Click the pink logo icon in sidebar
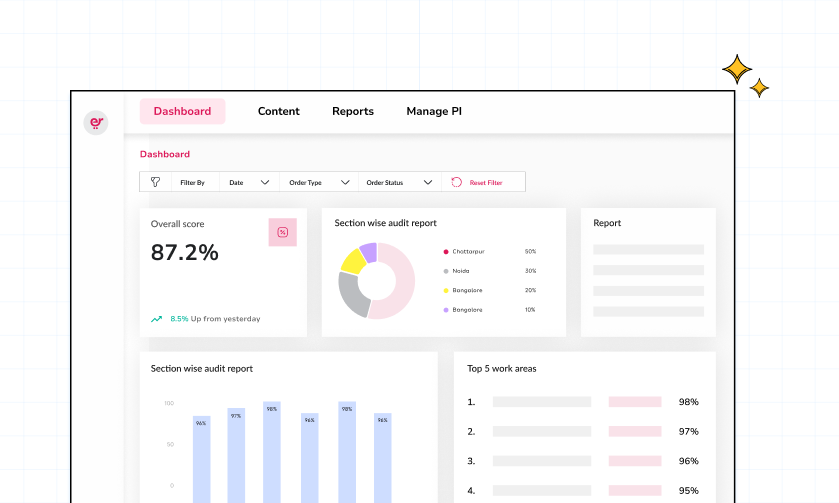 (x=96, y=123)
